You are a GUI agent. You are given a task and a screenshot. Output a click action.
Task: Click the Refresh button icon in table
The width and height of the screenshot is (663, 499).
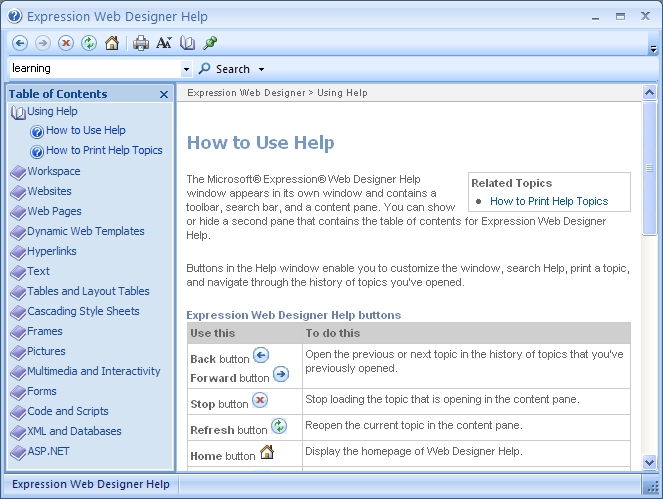pos(279,426)
